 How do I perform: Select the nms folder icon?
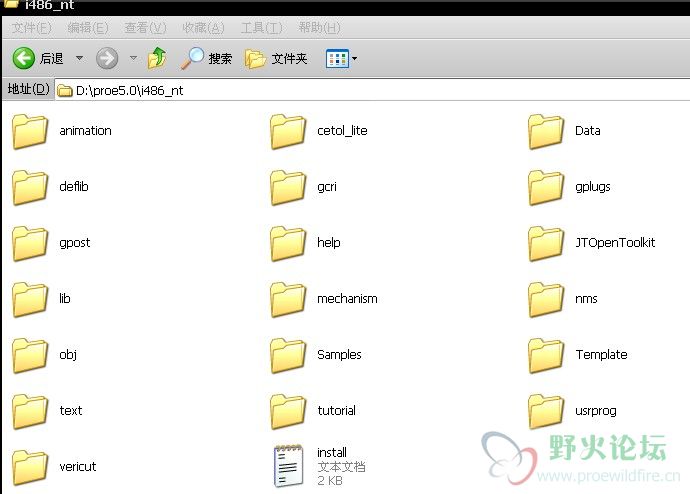click(546, 299)
